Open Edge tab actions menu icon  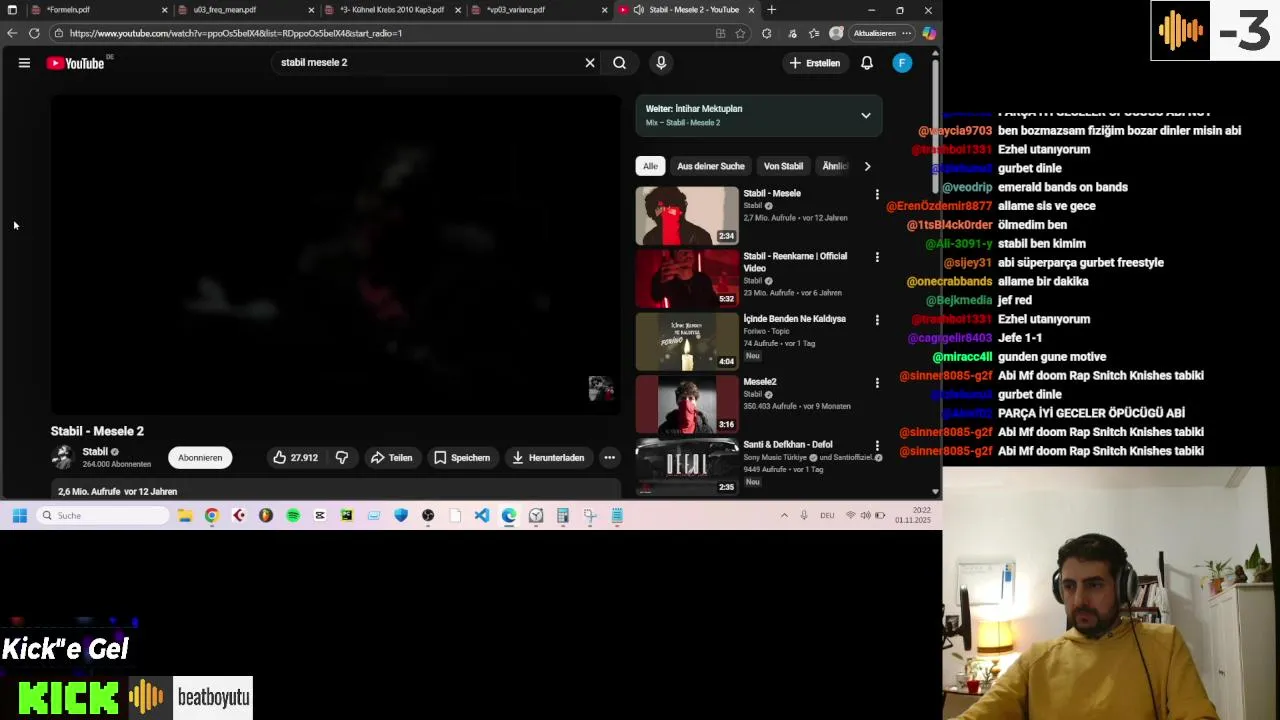12,10
